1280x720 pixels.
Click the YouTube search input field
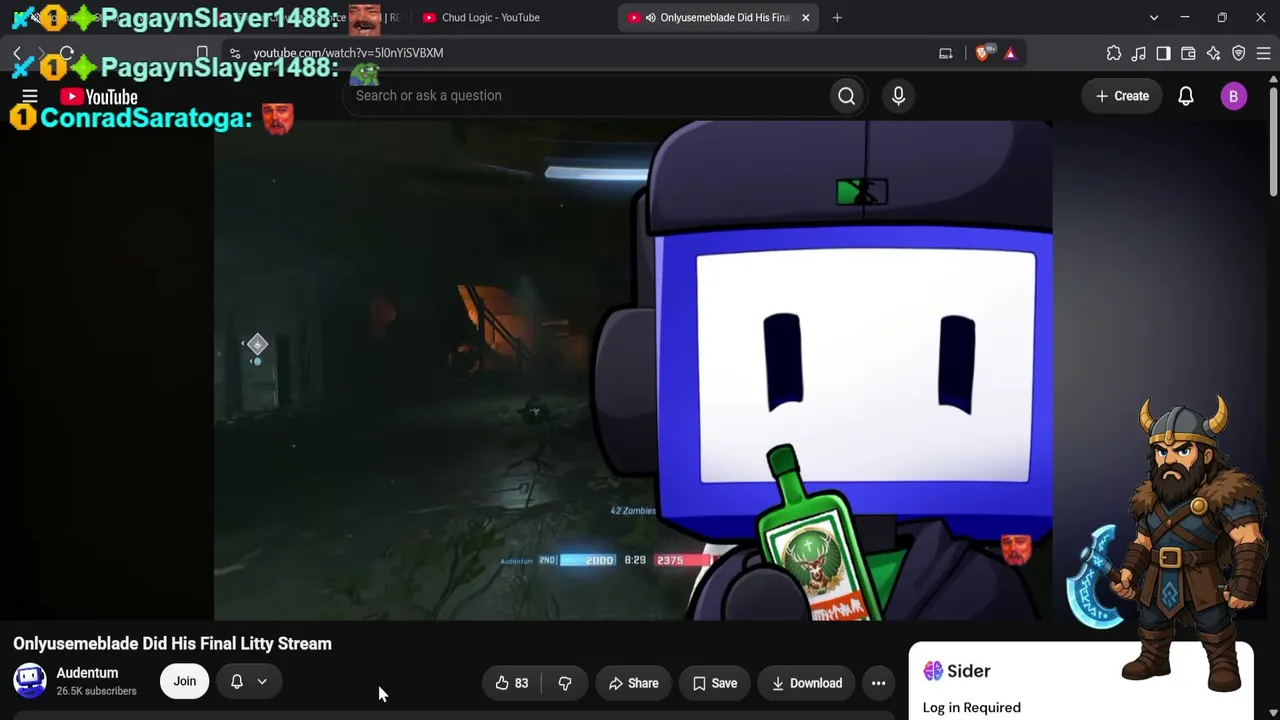click(586, 96)
